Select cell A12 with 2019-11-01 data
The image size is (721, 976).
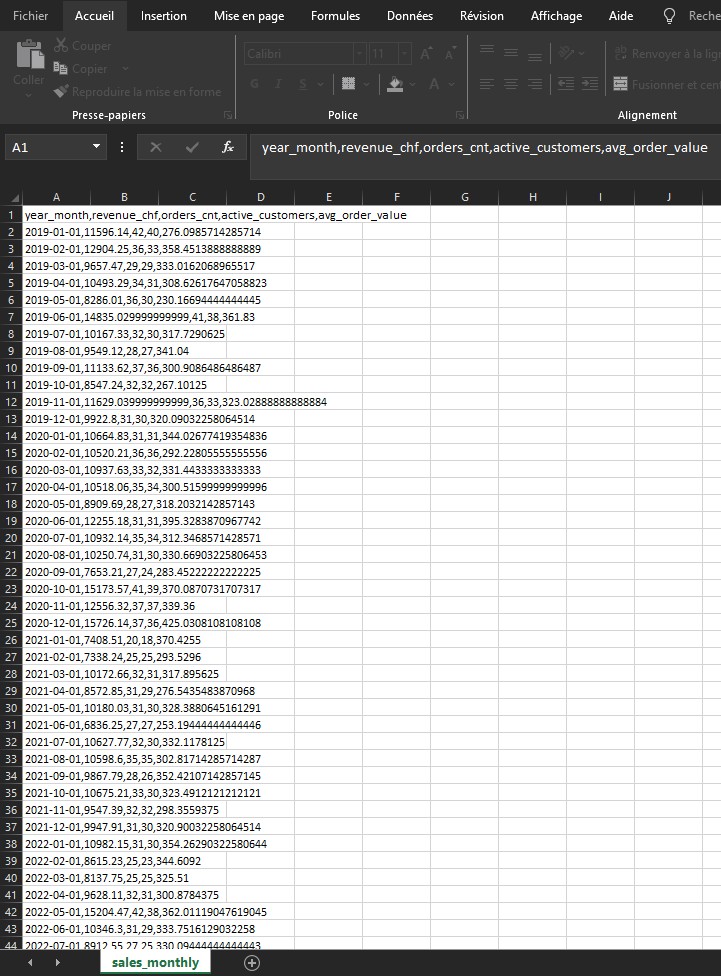pos(56,402)
